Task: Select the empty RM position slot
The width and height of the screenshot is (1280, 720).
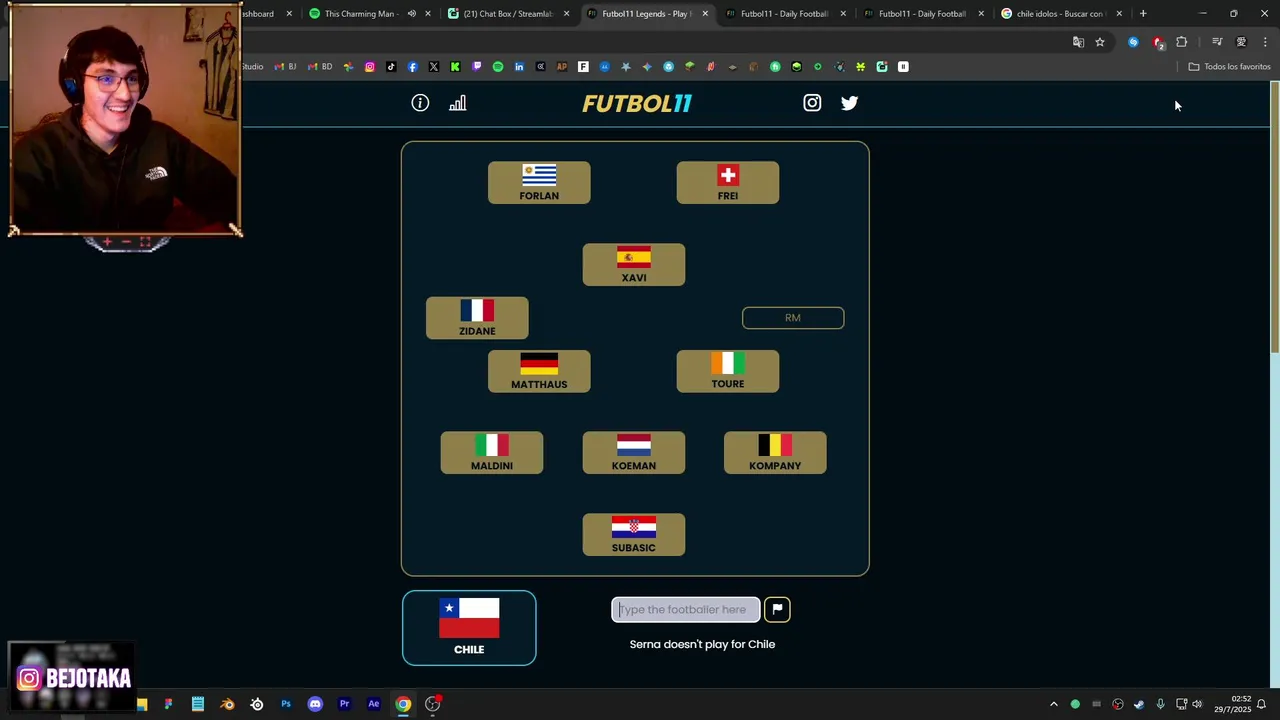Action: coord(793,318)
